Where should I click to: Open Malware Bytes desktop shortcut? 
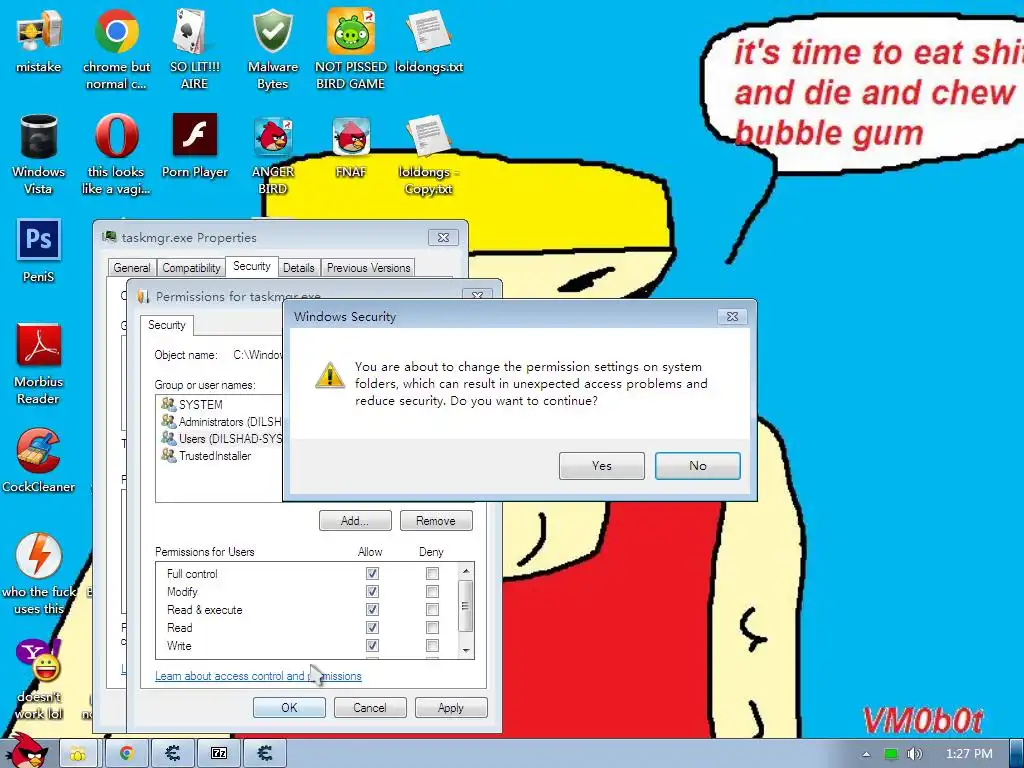coord(272,50)
